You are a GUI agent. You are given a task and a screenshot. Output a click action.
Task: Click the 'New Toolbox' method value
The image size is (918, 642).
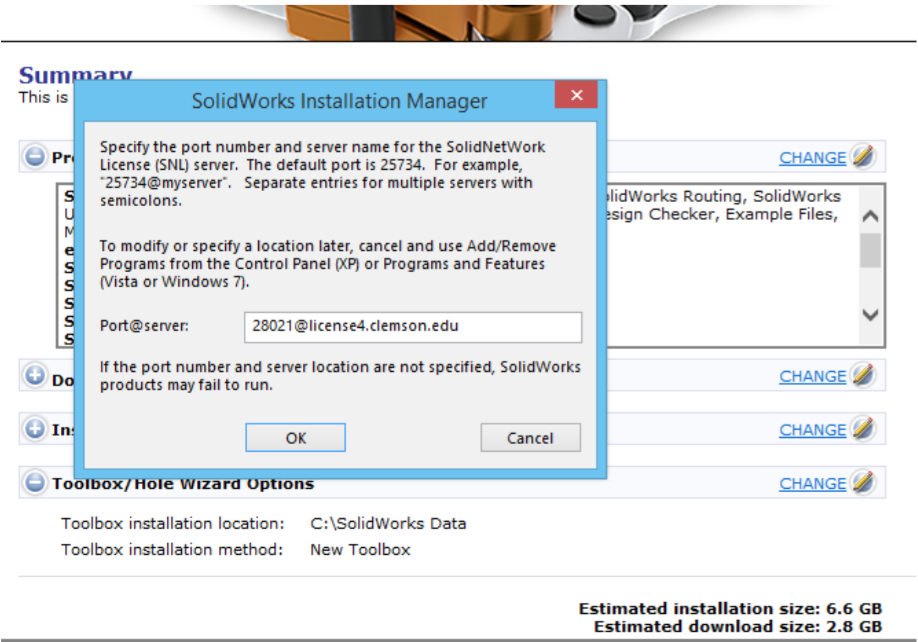[360, 550]
